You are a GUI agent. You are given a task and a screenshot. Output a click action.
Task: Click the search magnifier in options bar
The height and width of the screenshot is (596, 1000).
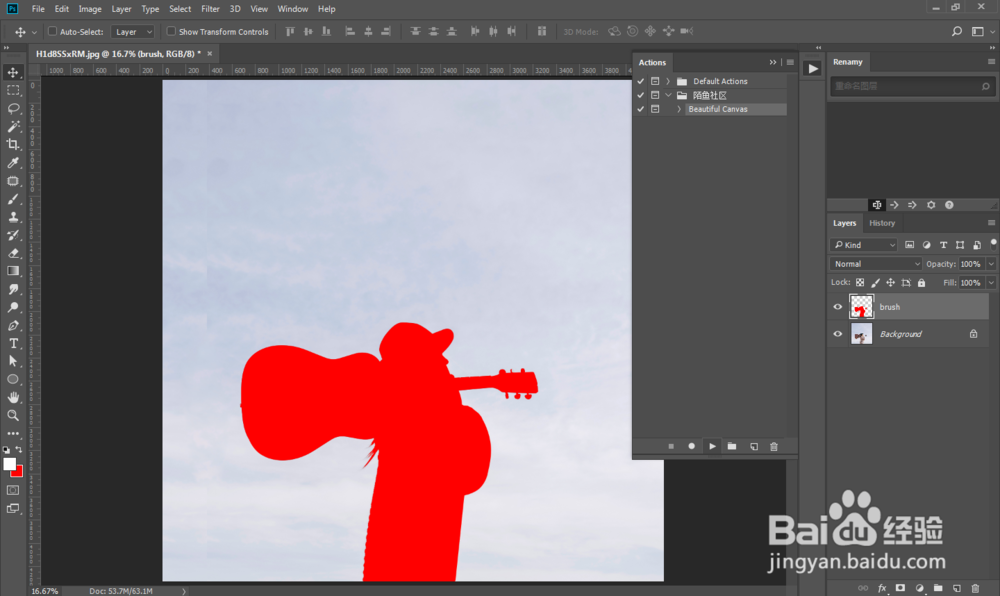957,31
